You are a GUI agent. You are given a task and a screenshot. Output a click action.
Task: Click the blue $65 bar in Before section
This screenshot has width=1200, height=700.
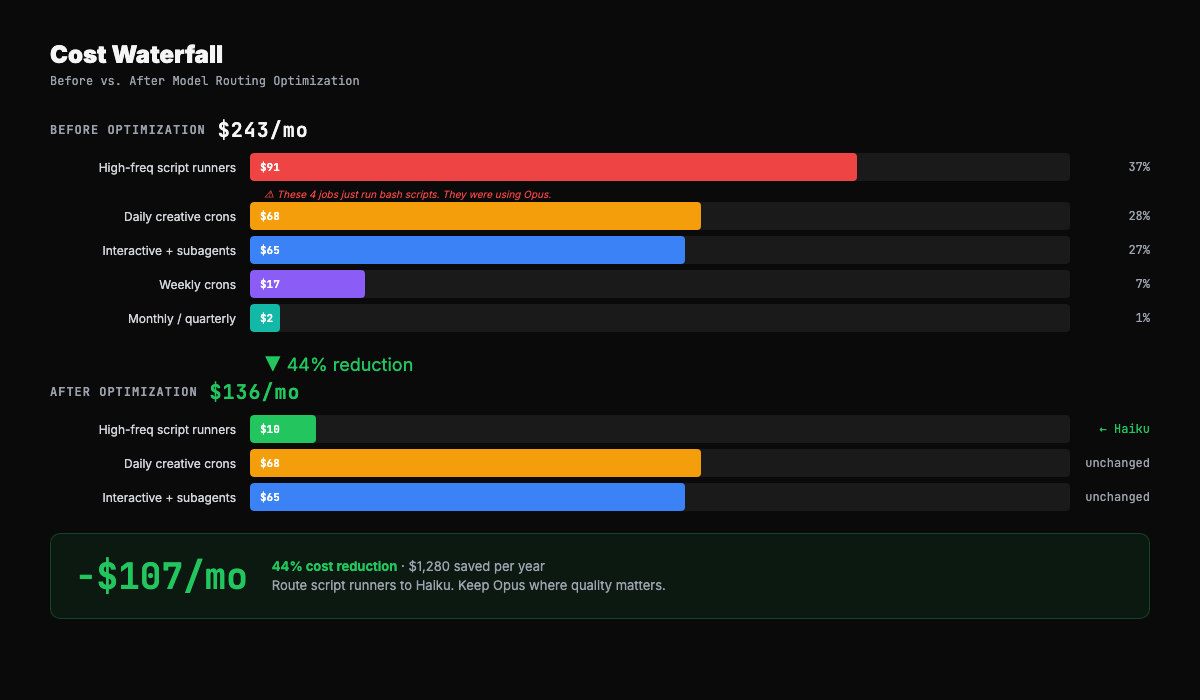pos(467,250)
